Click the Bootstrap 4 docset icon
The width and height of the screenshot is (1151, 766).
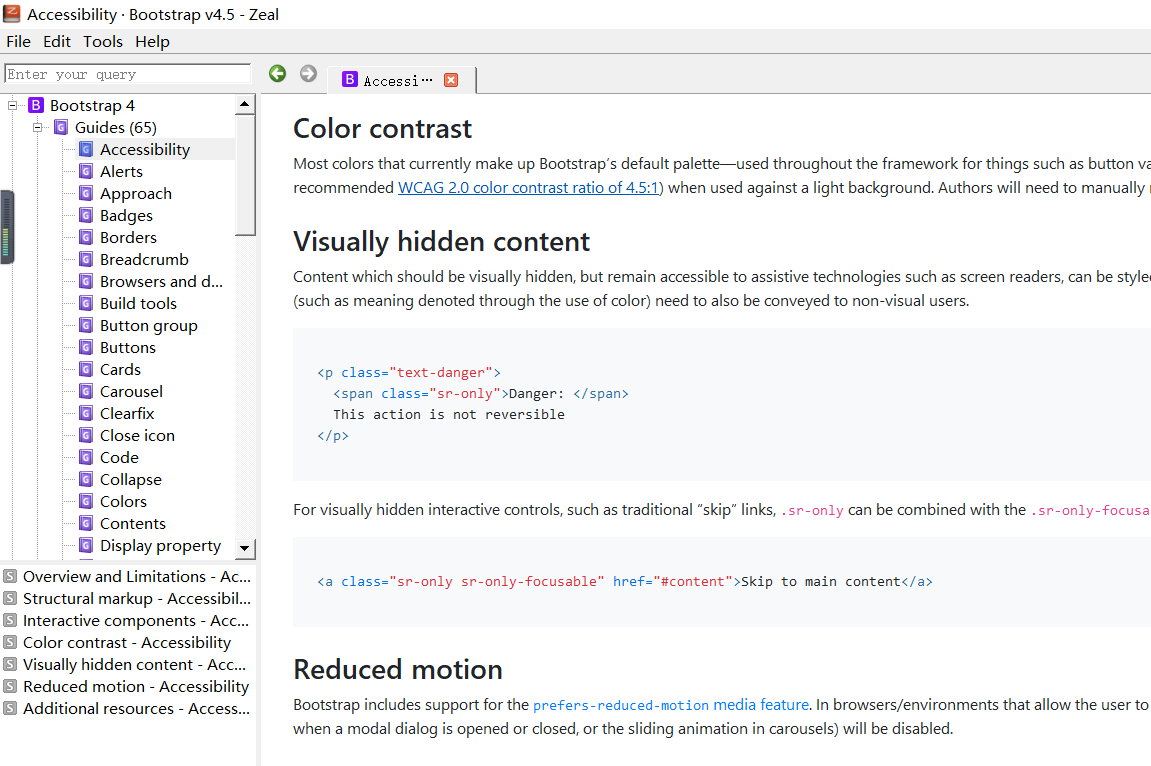pos(36,105)
